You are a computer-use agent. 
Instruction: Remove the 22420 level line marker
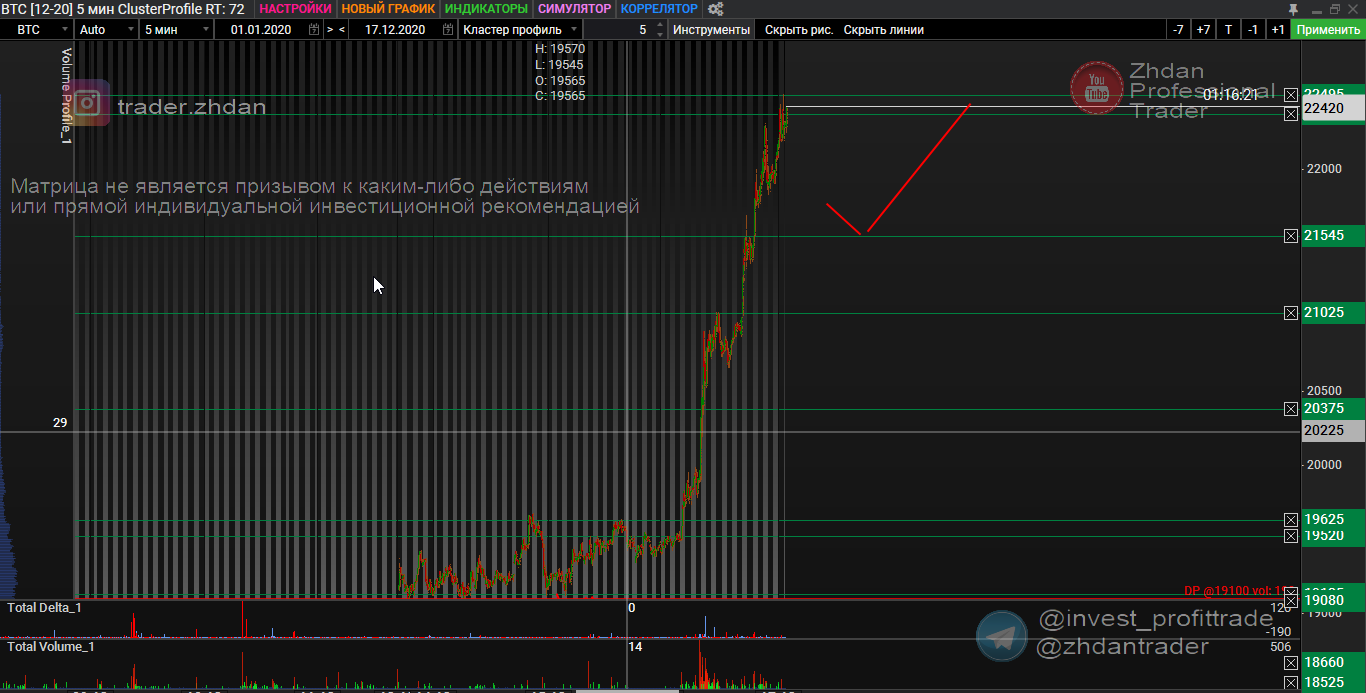(x=1291, y=114)
